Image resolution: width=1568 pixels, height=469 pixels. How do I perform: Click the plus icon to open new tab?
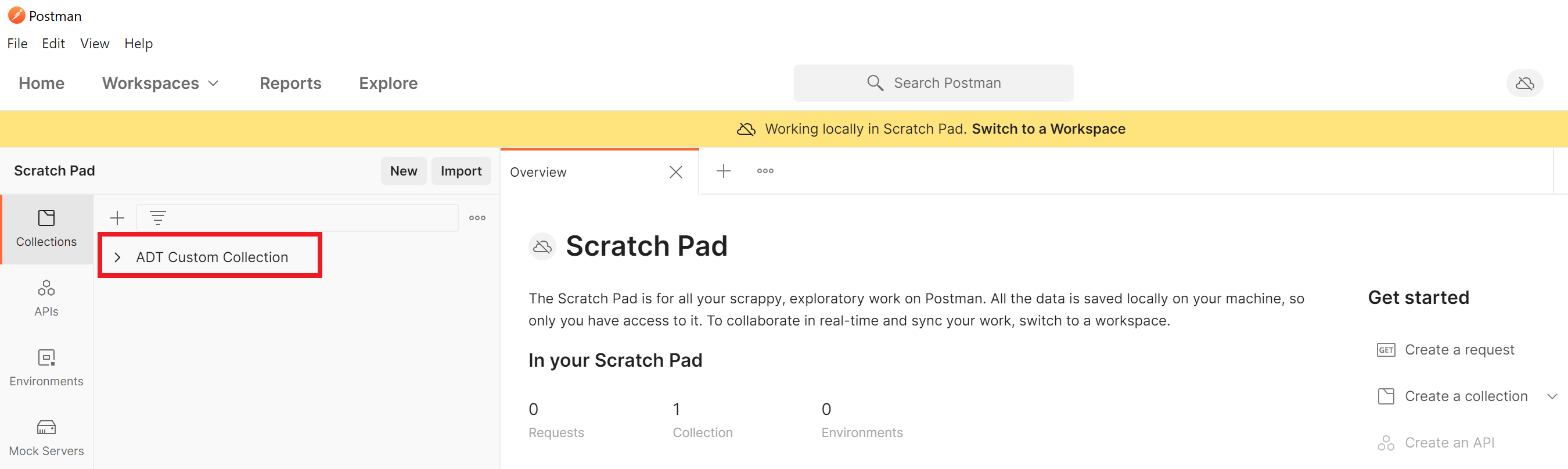pos(723,171)
